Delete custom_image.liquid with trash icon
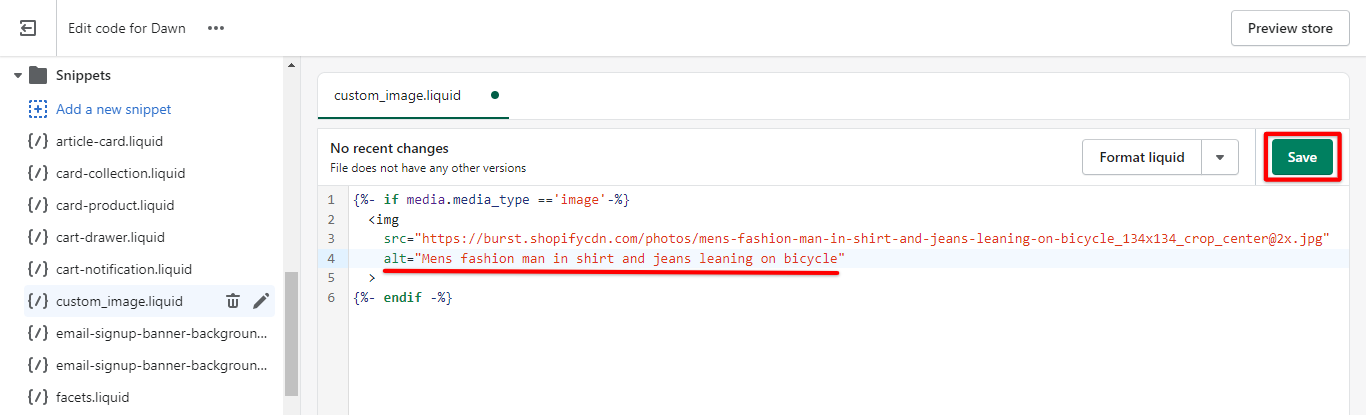The width and height of the screenshot is (1366, 415). coord(233,301)
